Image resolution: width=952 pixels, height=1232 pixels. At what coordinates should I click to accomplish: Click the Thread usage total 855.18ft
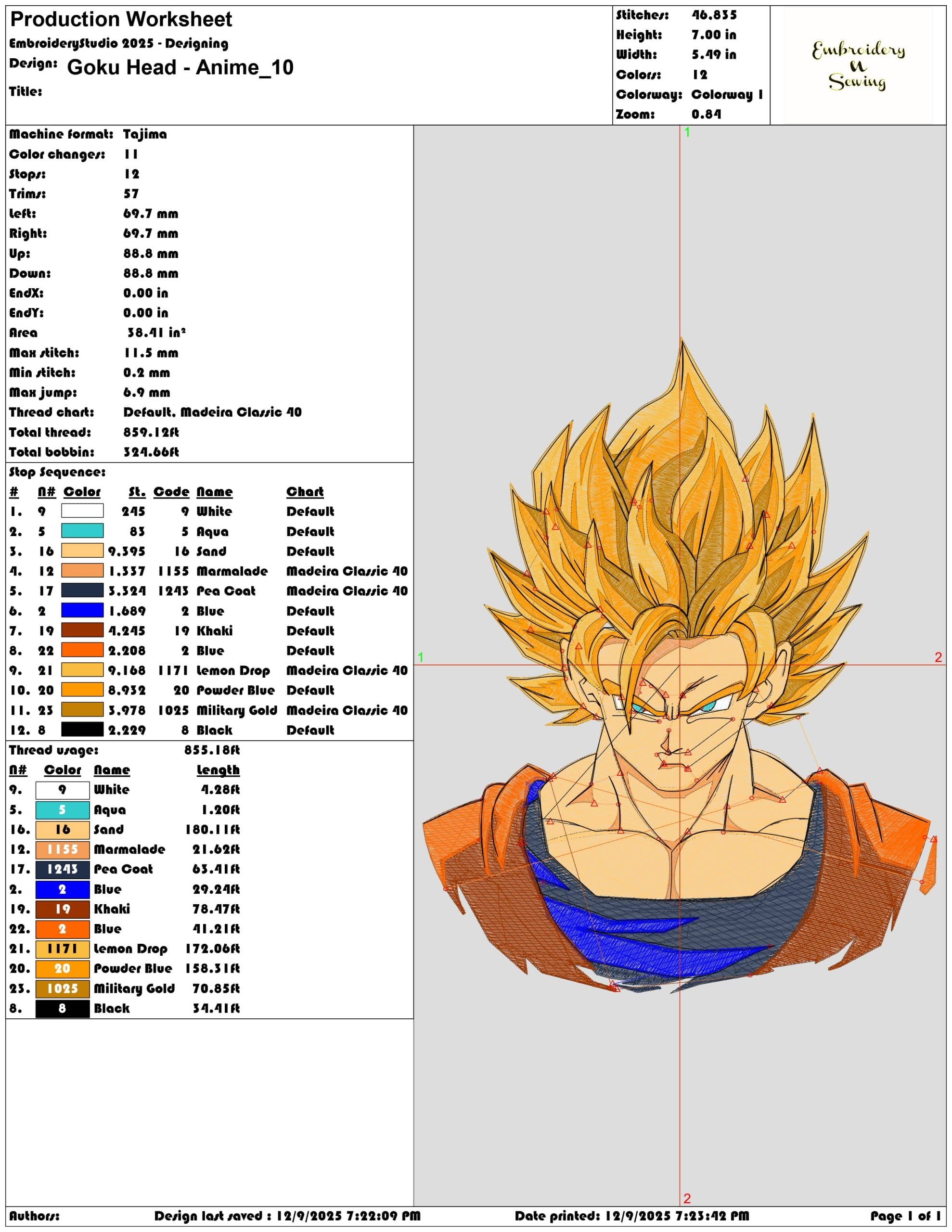pyautogui.click(x=212, y=750)
